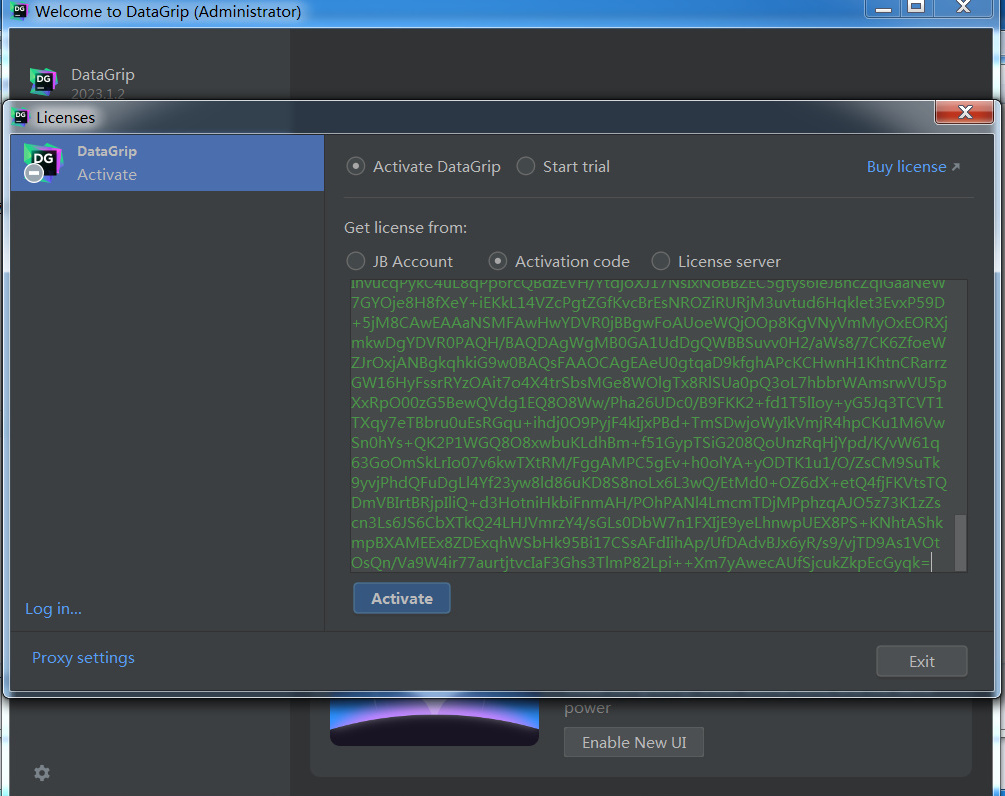Click the Log in... link
This screenshot has height=796, width=1005.
(x=53, y=608)
